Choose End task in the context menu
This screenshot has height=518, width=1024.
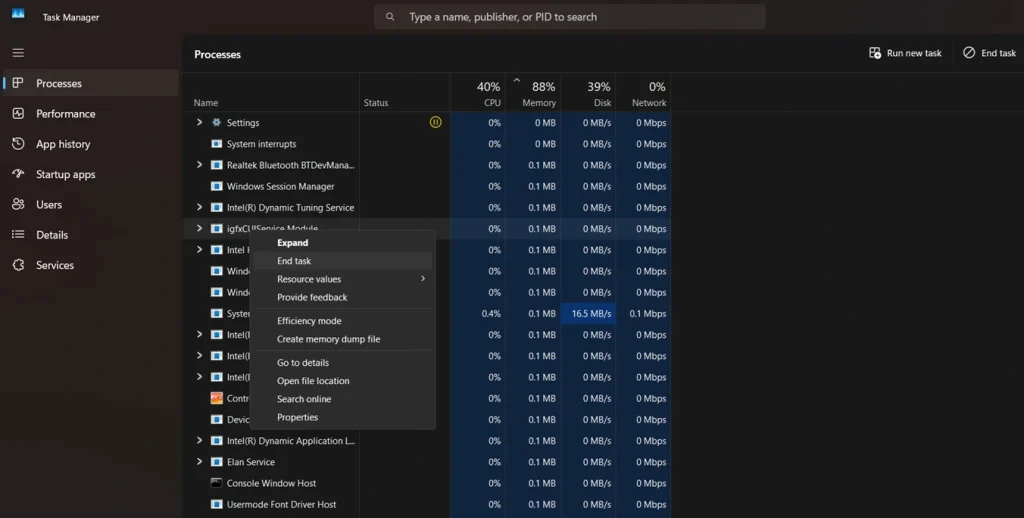point(343,261)
